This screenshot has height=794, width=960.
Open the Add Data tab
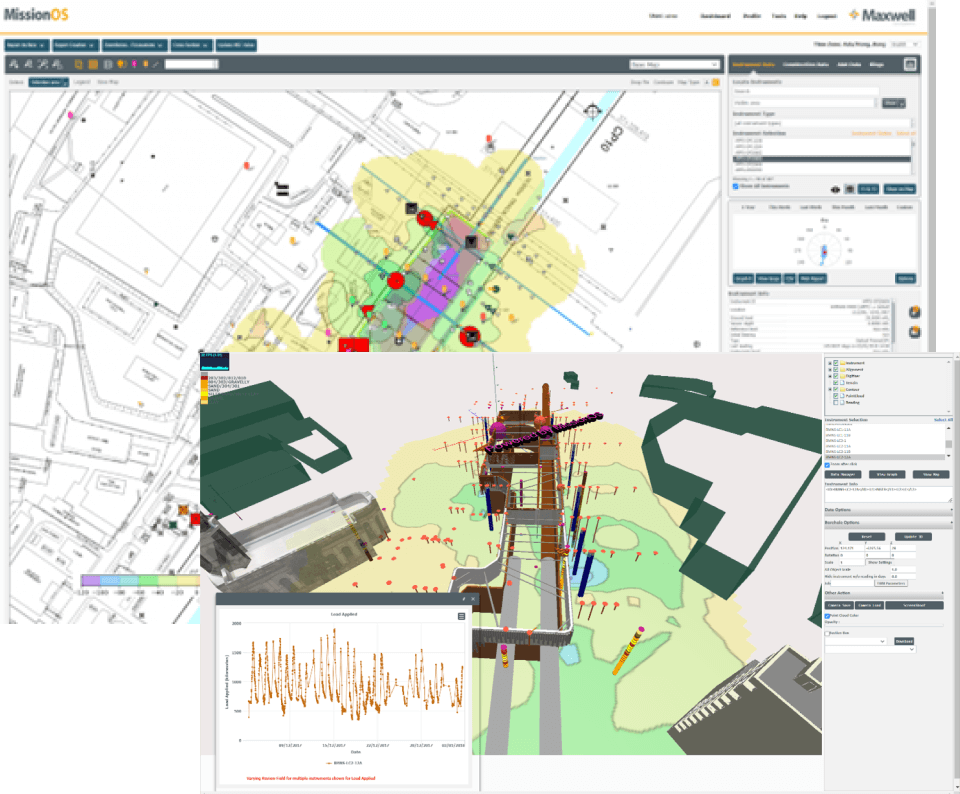(849, 64)
